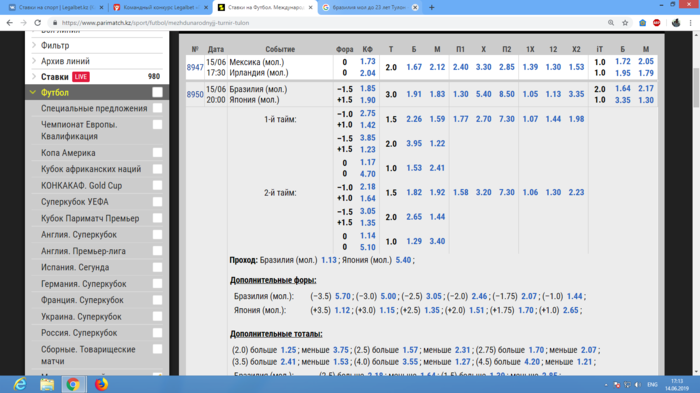
Task: Click the clock in system tray
Action: (x=677, y=385)
